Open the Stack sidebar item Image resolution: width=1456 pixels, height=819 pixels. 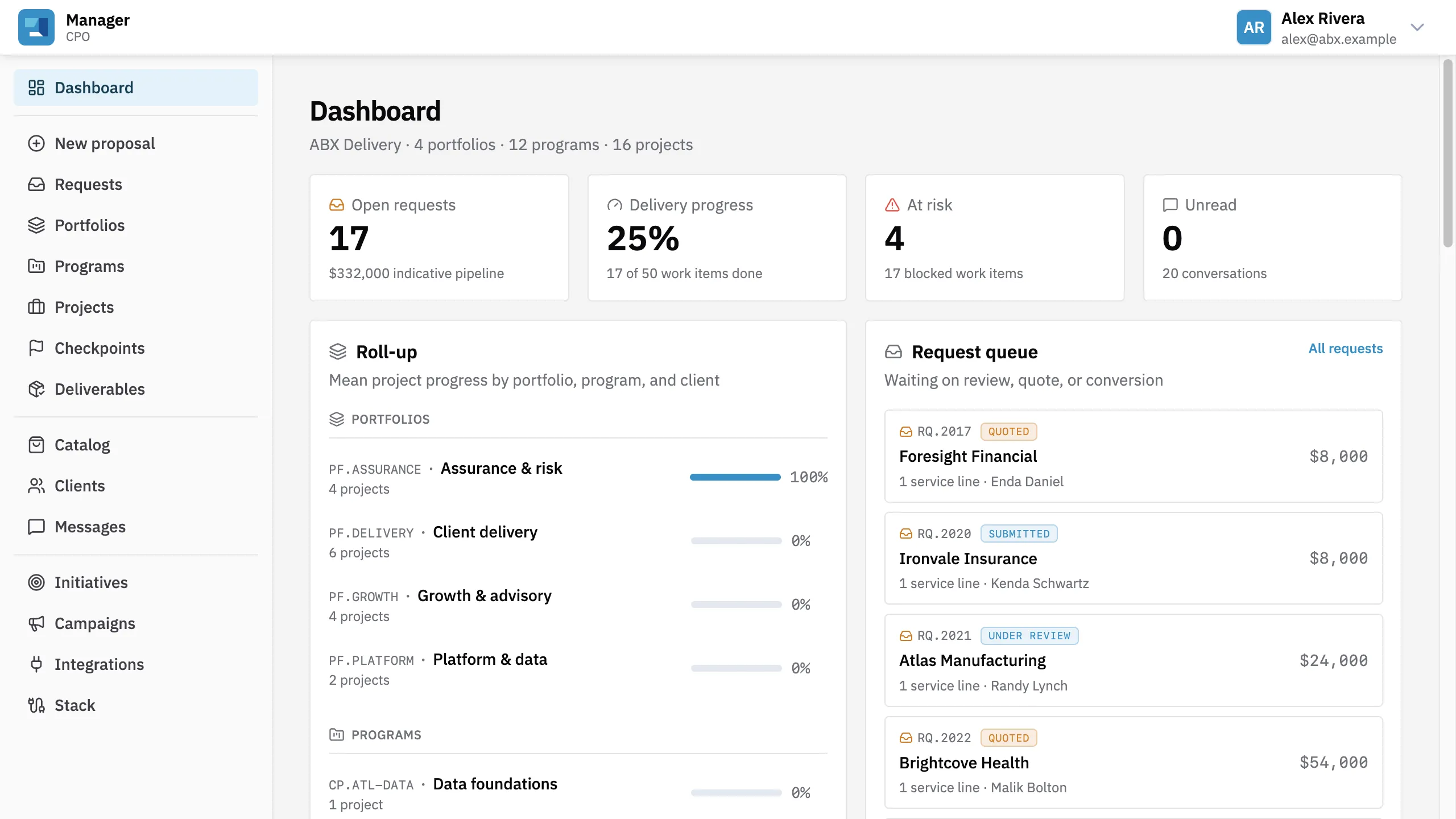136,705
